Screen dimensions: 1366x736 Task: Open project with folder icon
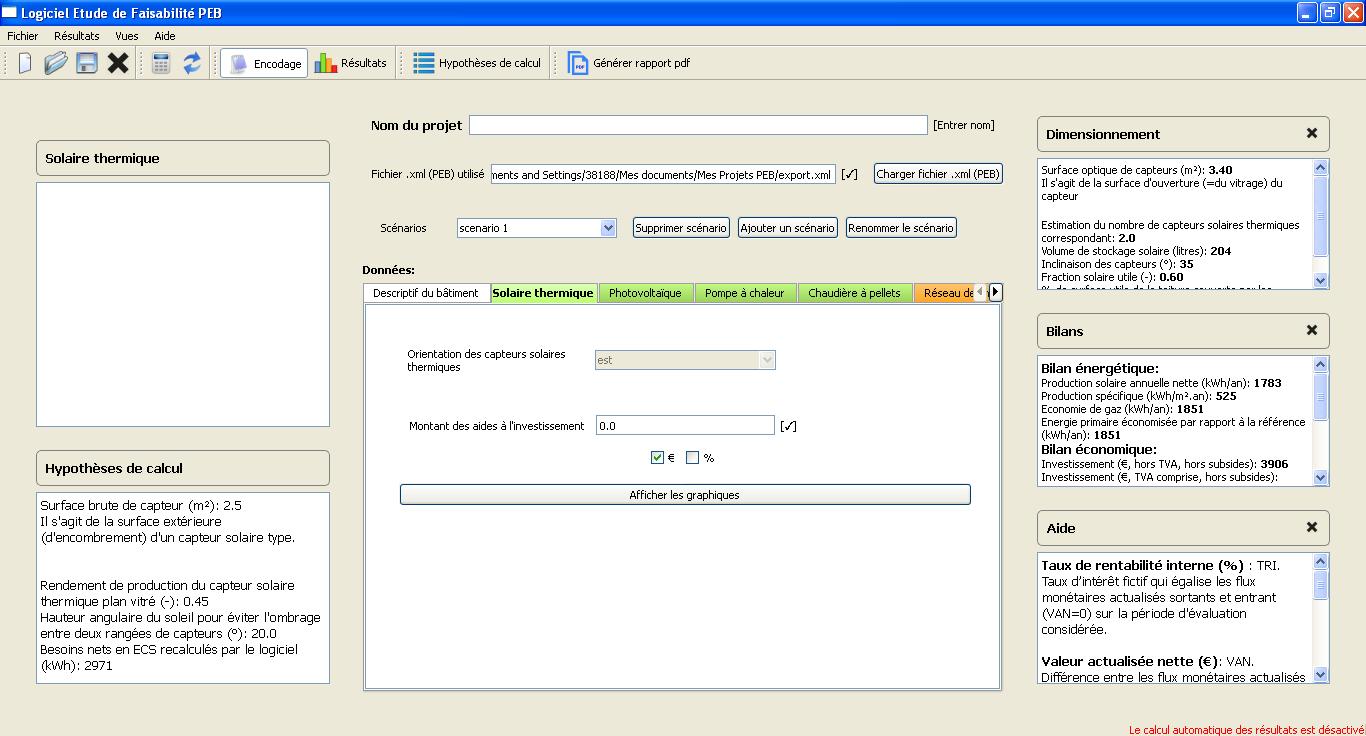[56, 63]
